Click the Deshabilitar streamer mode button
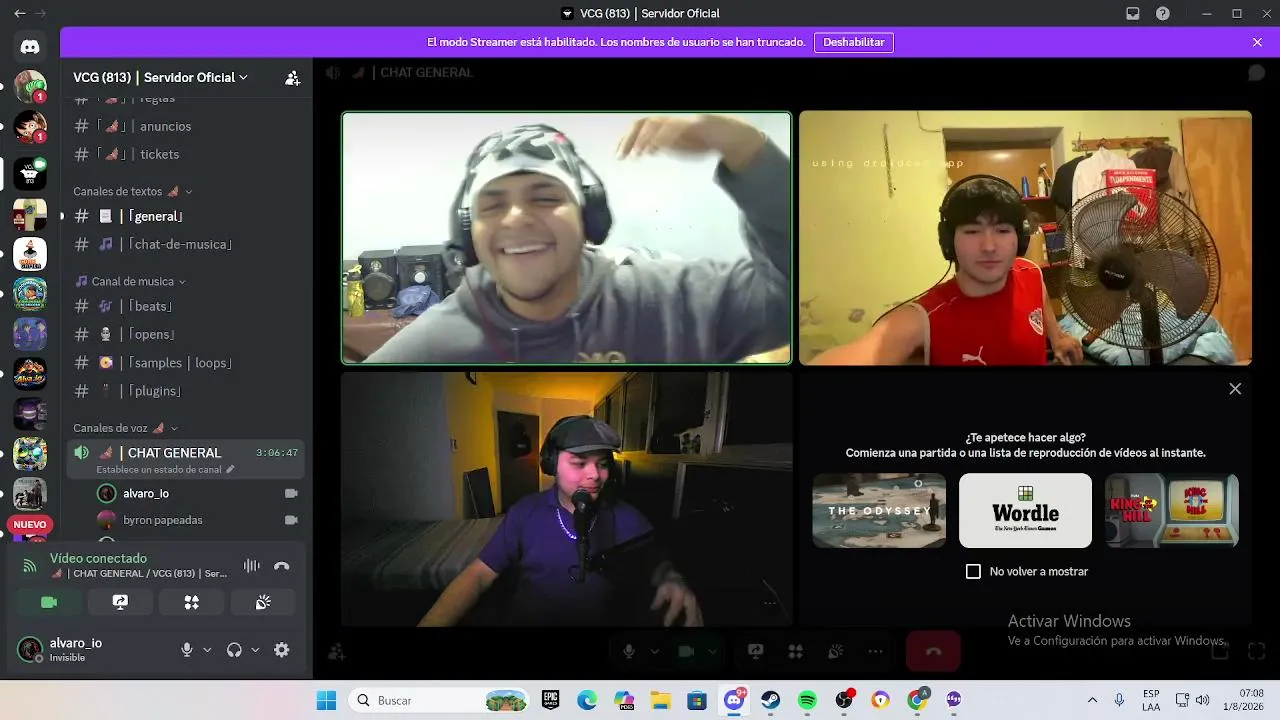 (854, 42)
